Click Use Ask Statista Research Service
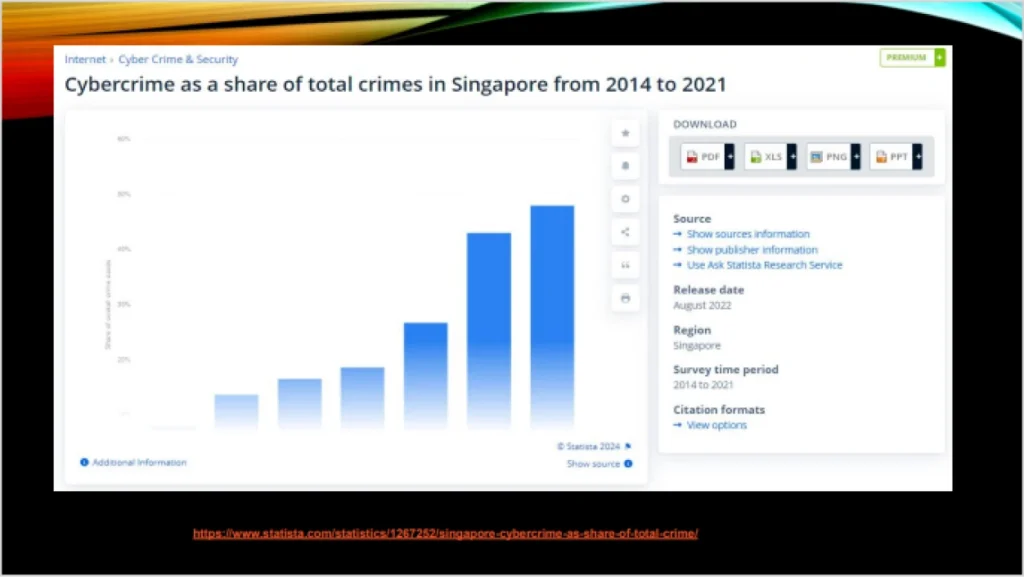 click(x=764, y=265)
